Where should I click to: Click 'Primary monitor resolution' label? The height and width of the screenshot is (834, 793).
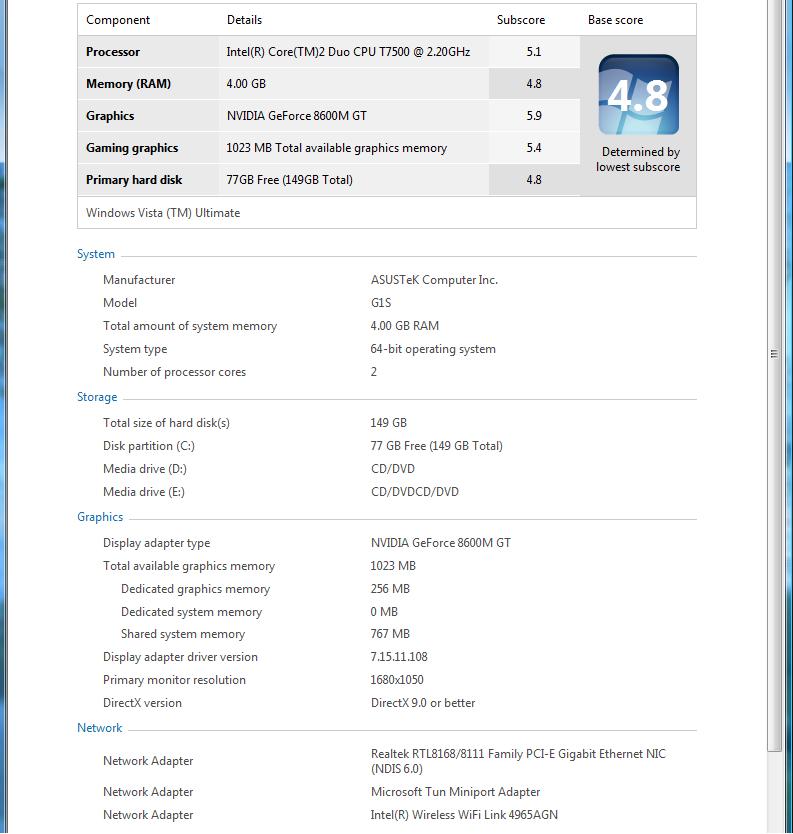tap(174, 680)
